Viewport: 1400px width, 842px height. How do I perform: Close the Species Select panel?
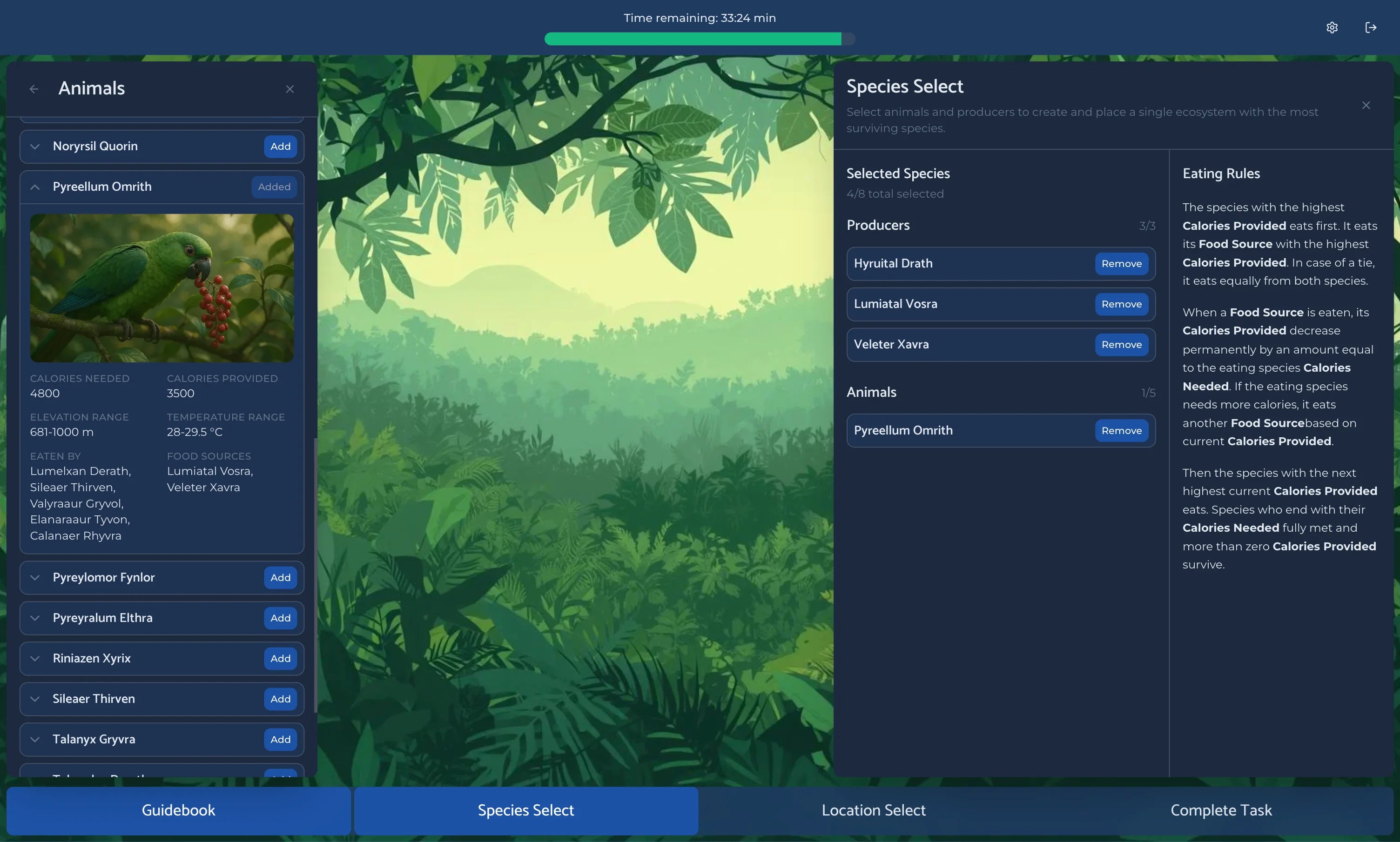point(1366,106)
